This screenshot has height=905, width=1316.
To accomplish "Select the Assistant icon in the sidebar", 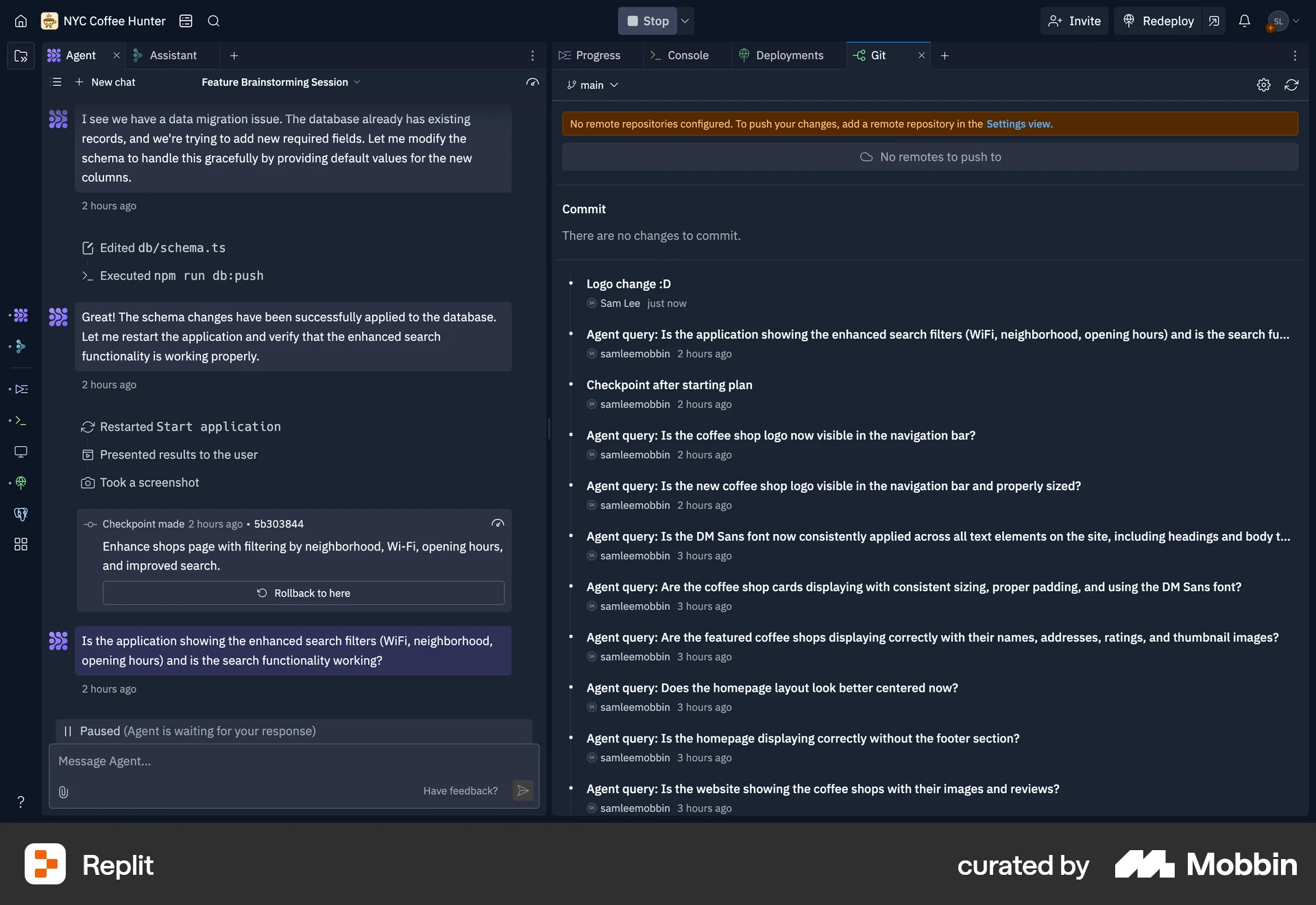I will coord(21,347).
